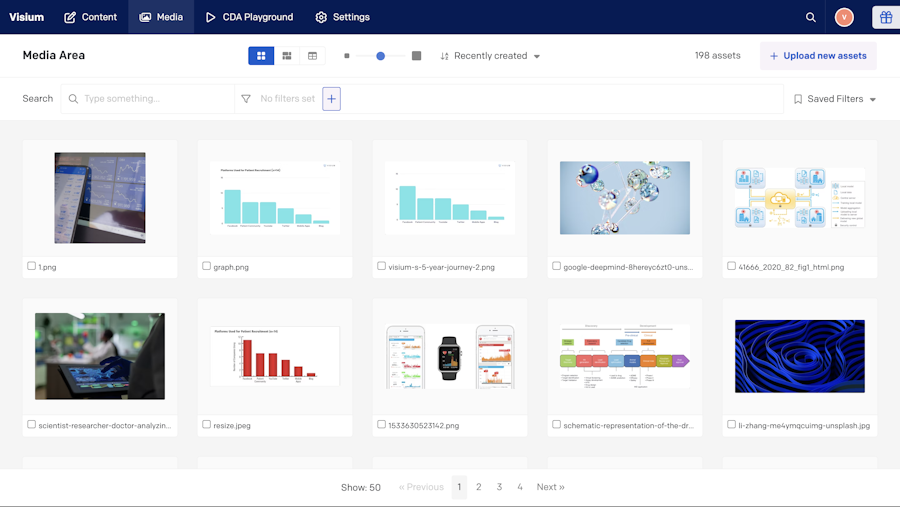Select checkbox for 1533630523142.png

[382, 424]
